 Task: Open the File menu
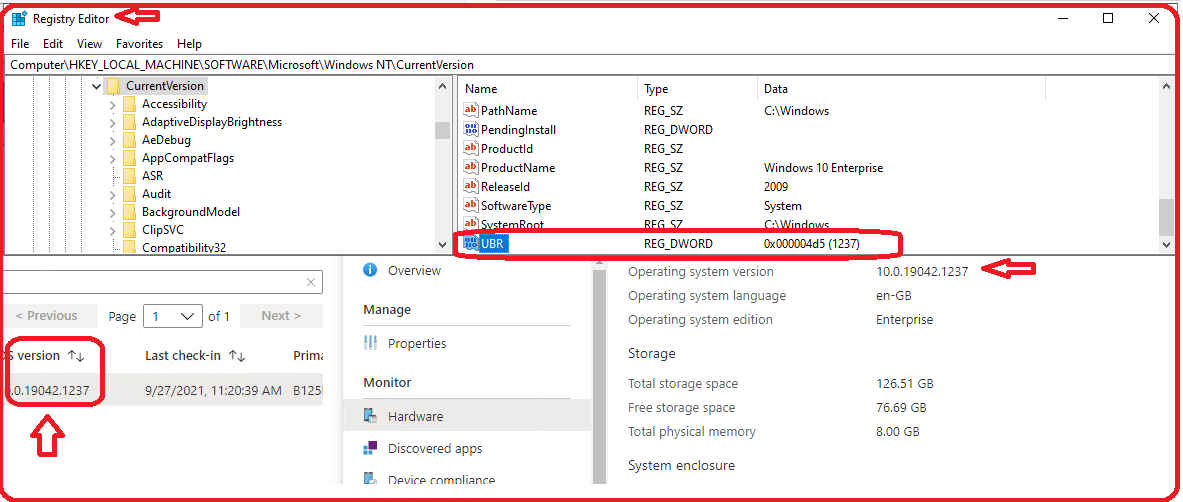20,44
